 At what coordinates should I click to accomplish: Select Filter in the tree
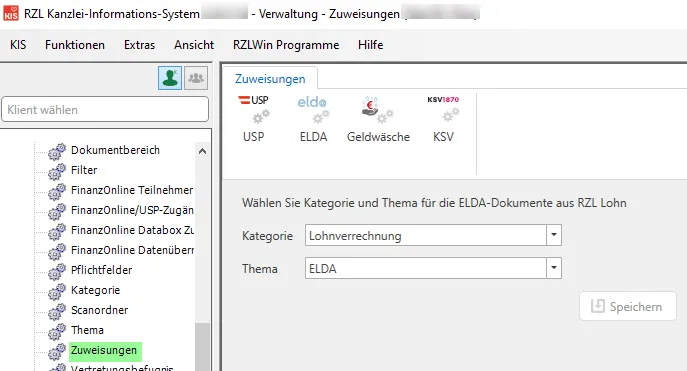pyautogui.click(x=84, y=170)
